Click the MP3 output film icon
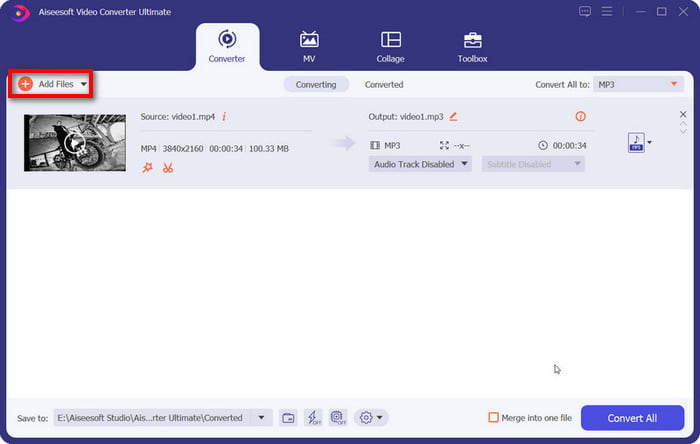This screenshot has height=444, width=700. click(x=375, y=145)
